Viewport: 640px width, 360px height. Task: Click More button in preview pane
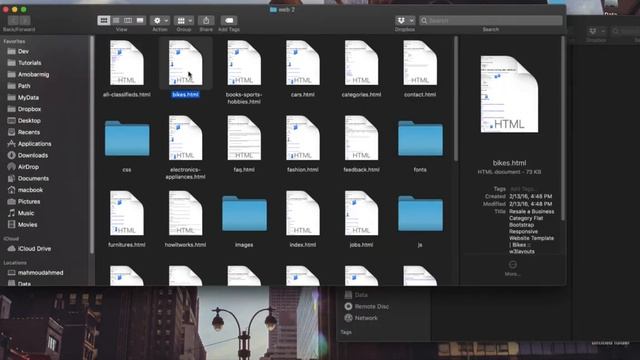pyautogui.click(x=513, y=268)
